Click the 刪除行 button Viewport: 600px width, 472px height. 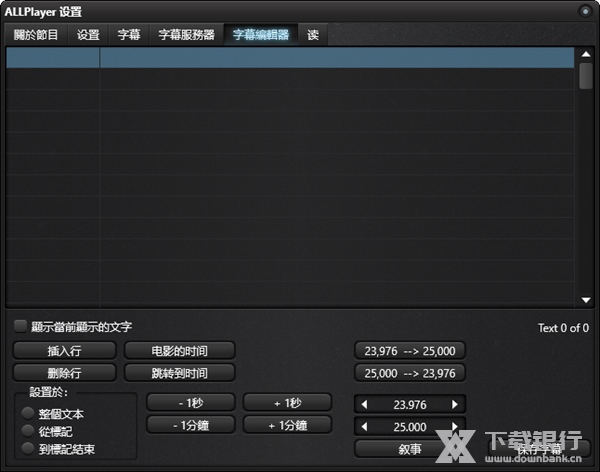(65, 373)
